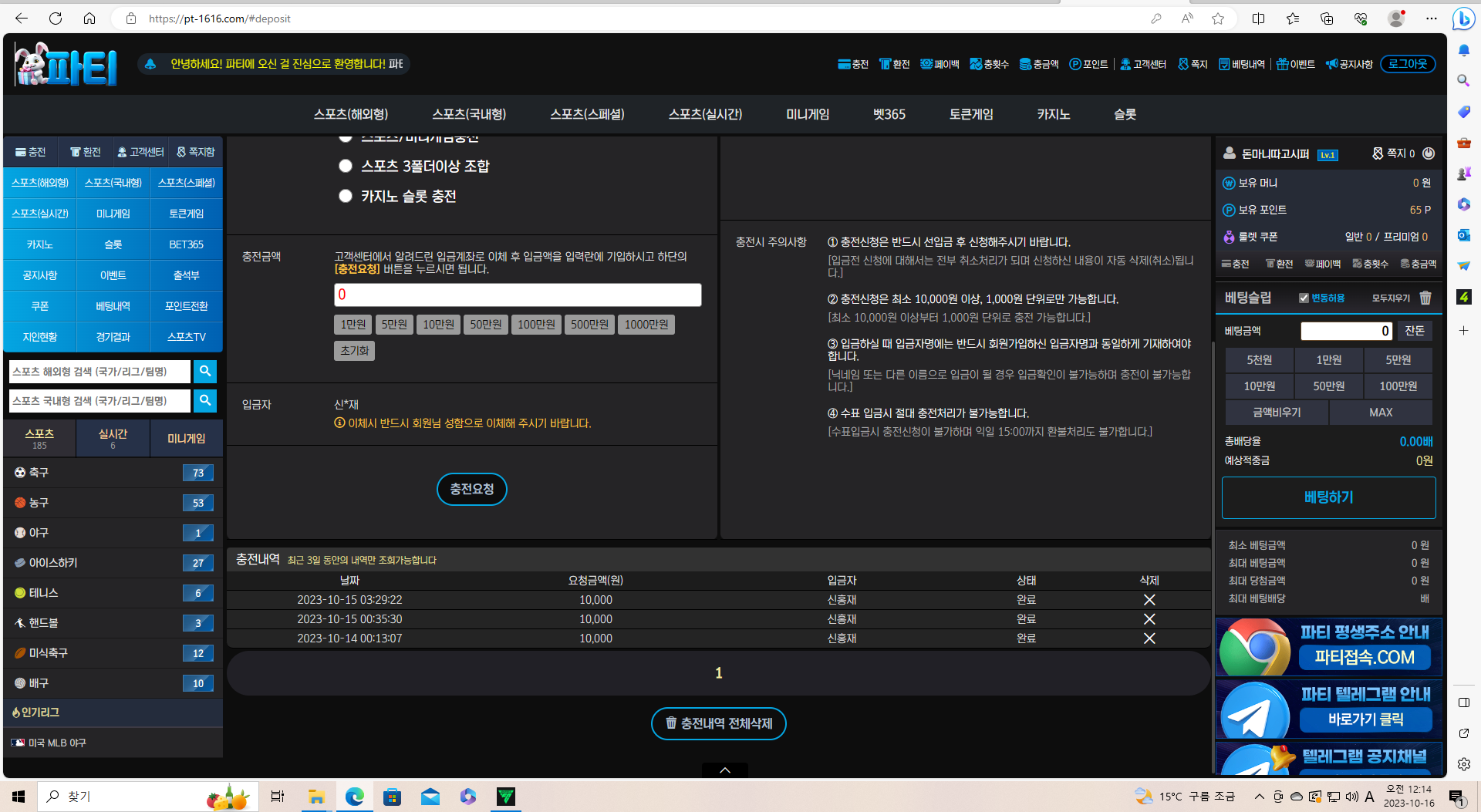Search with the 해외형 sports magnifier icon
Image resolution: width=1481 pixels, height=812 pixels.
pos(205,372)
